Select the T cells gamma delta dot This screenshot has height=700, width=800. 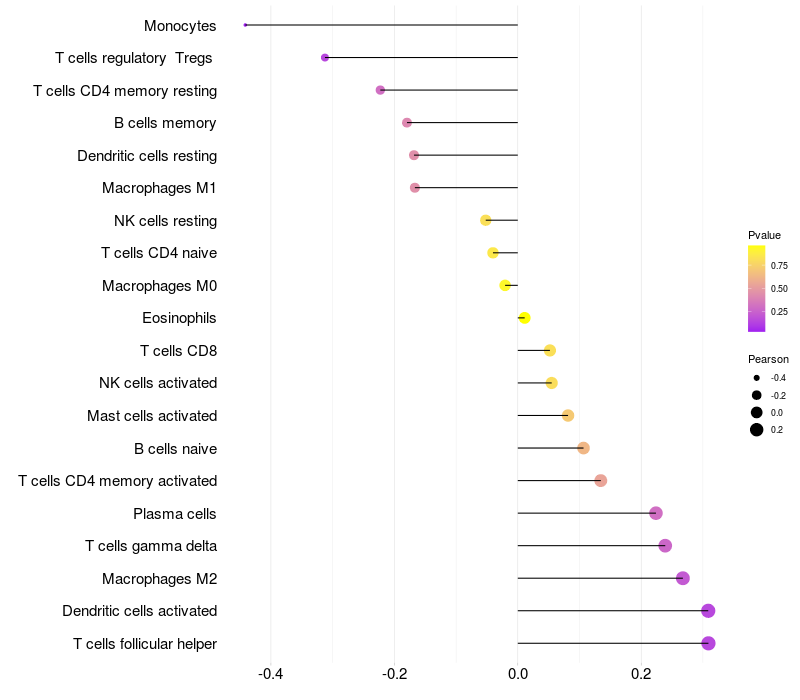tap(665, 546)
